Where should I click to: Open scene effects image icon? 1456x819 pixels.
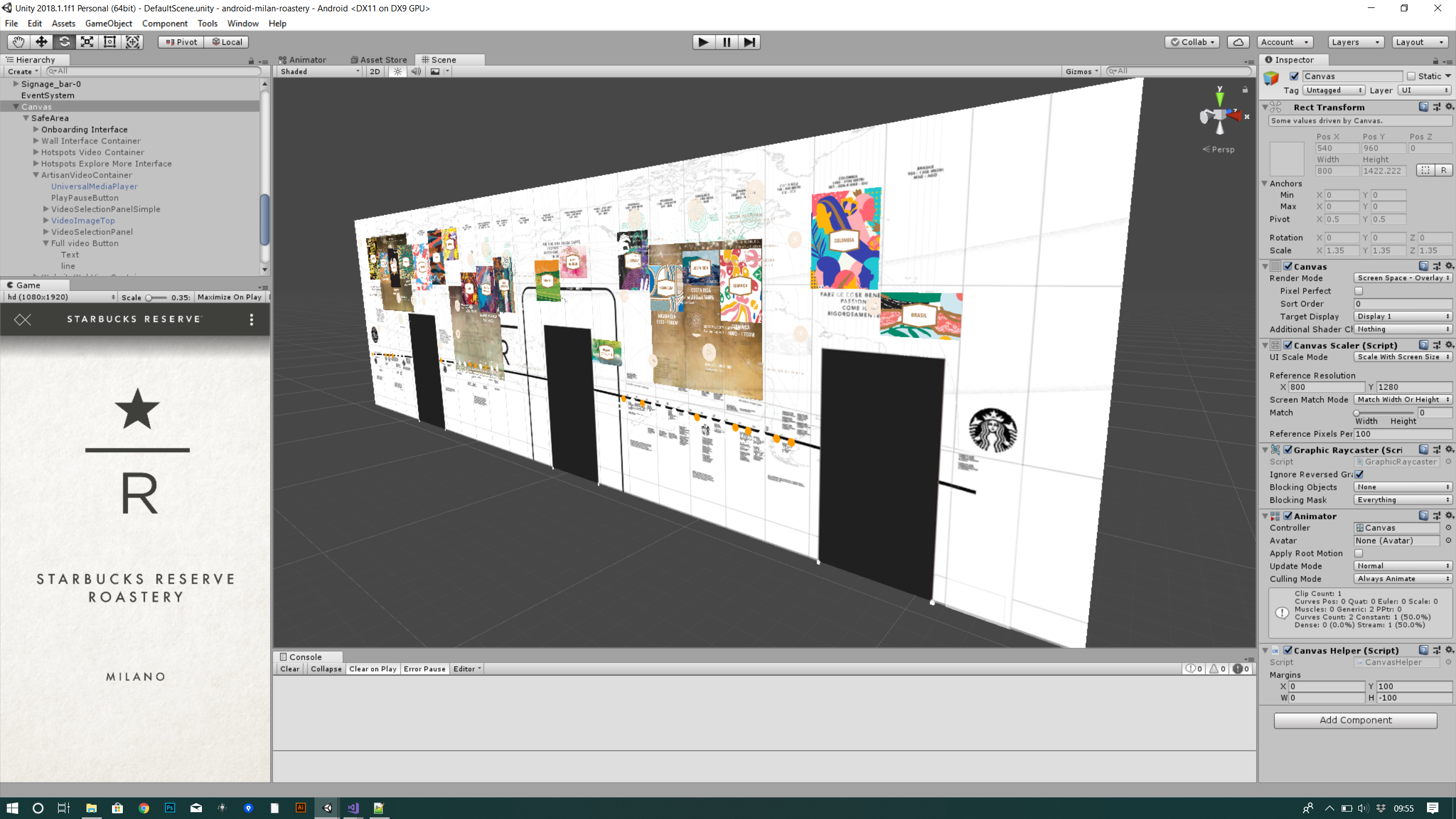(435, 72)
